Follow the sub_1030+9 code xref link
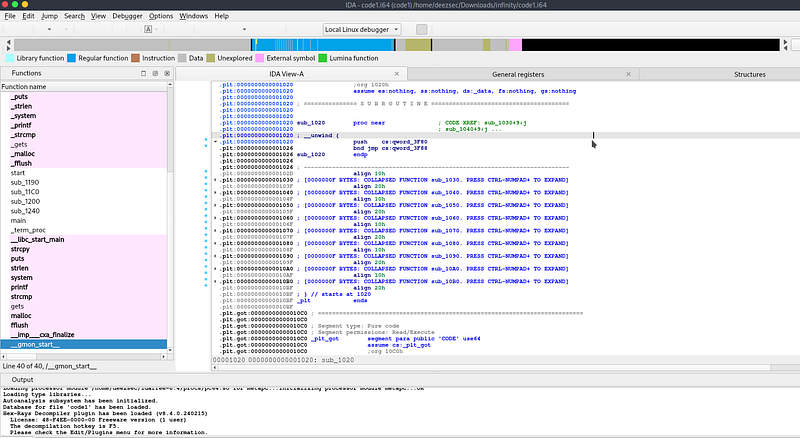 tap(505, 123)
